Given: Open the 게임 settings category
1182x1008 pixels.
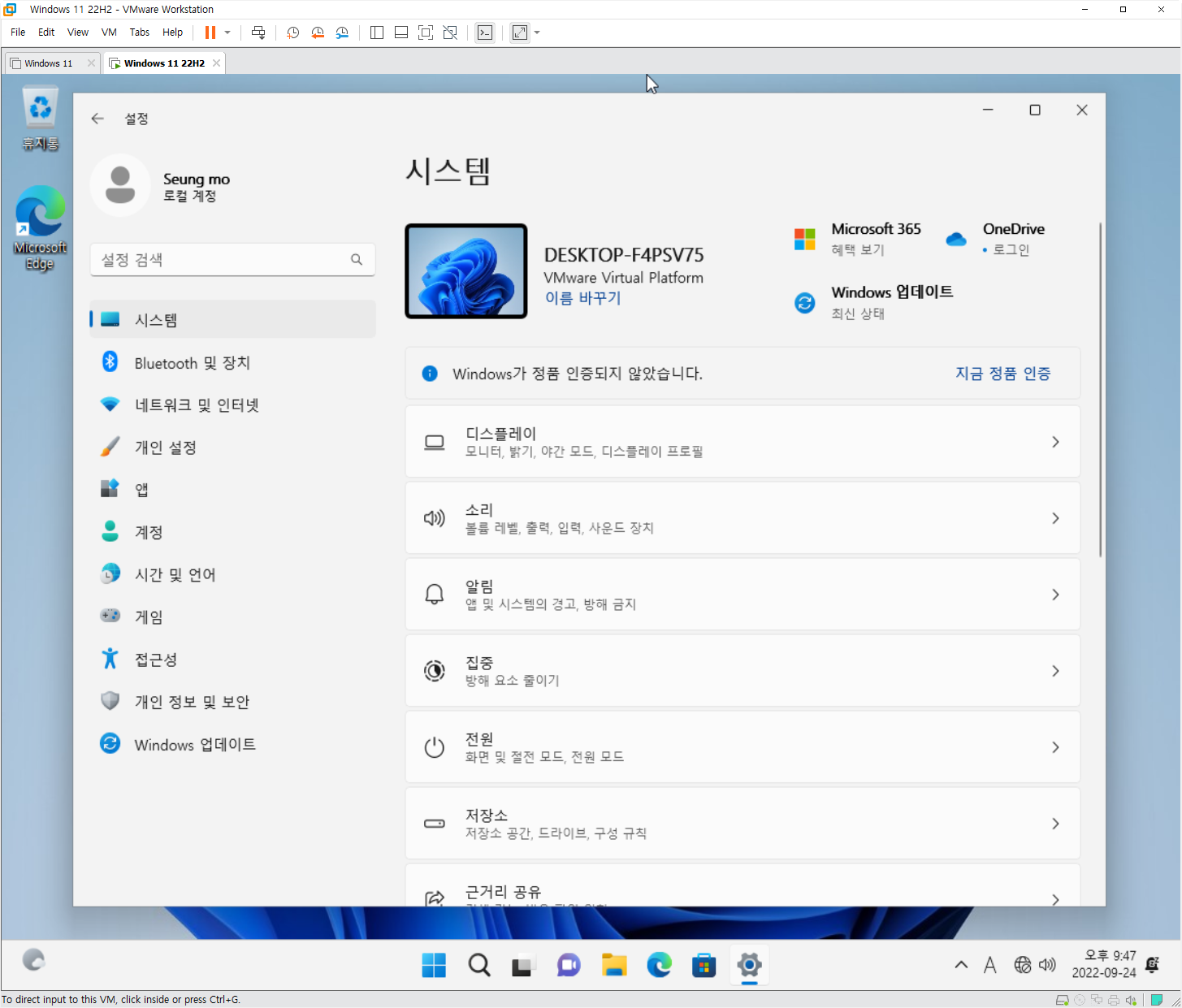Looking at the screenshot, I should pos(232,616).
